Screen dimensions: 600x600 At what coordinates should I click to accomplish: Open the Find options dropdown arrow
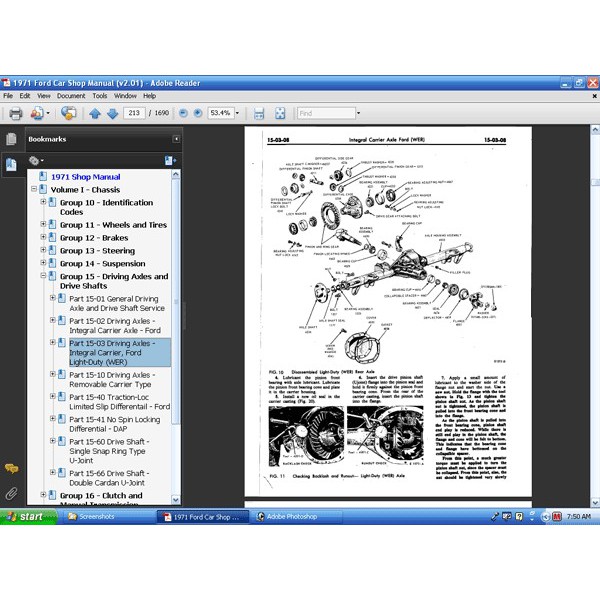point(358,113)
